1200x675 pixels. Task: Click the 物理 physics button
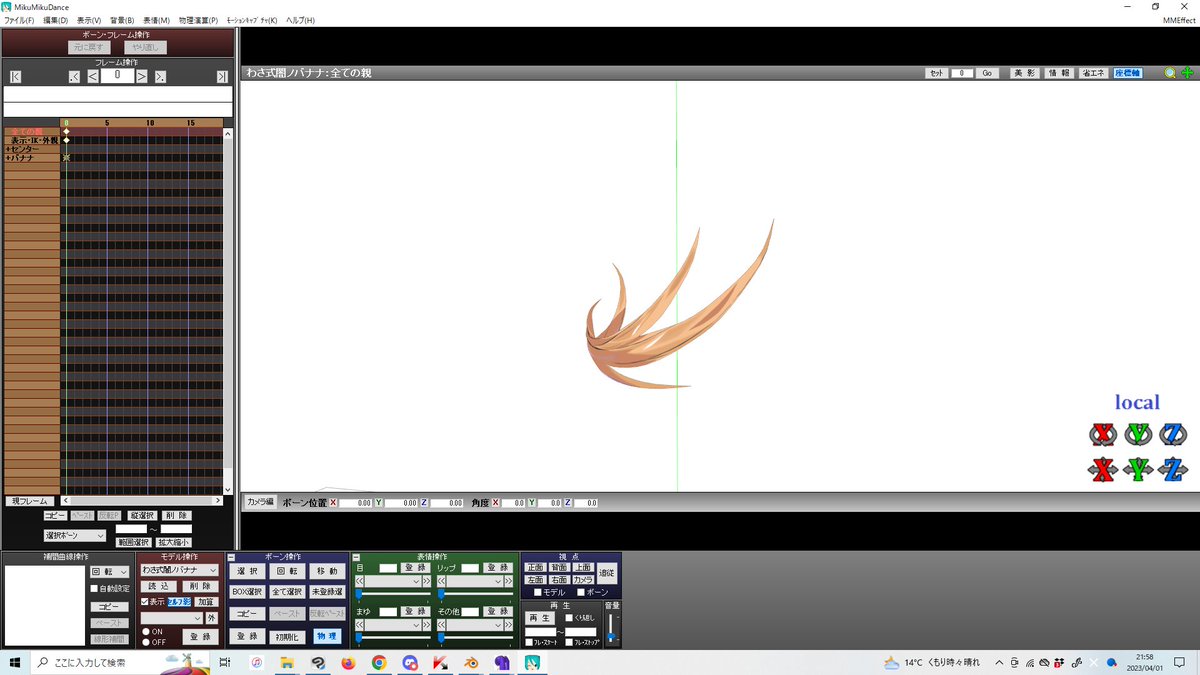[326, 636]
